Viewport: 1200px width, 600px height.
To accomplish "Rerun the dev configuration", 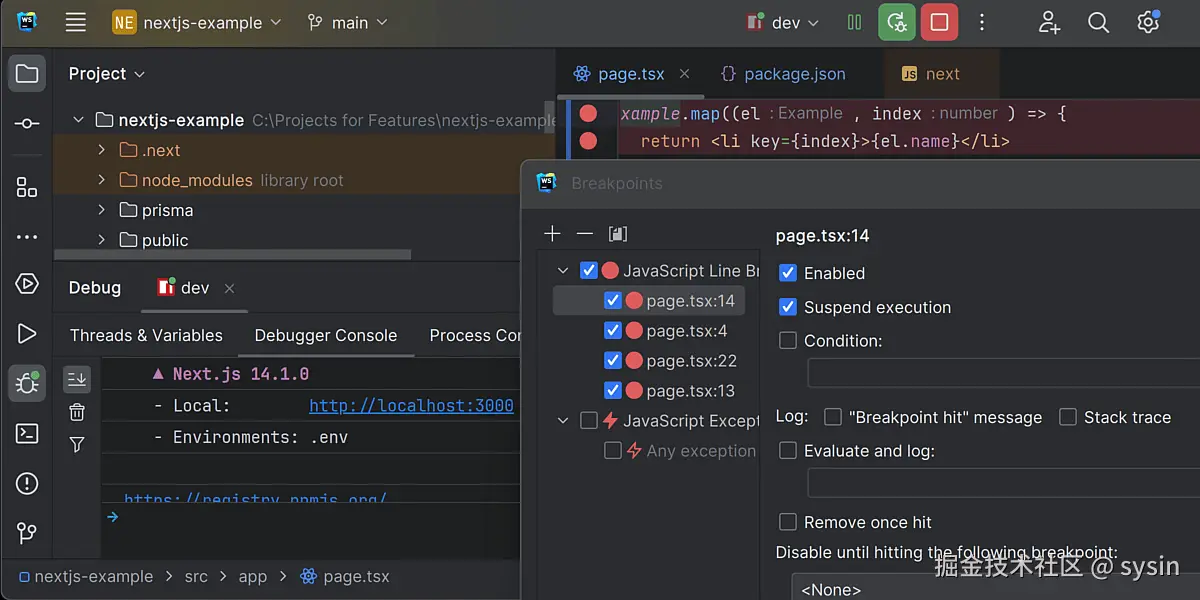I will coord(897,21).
